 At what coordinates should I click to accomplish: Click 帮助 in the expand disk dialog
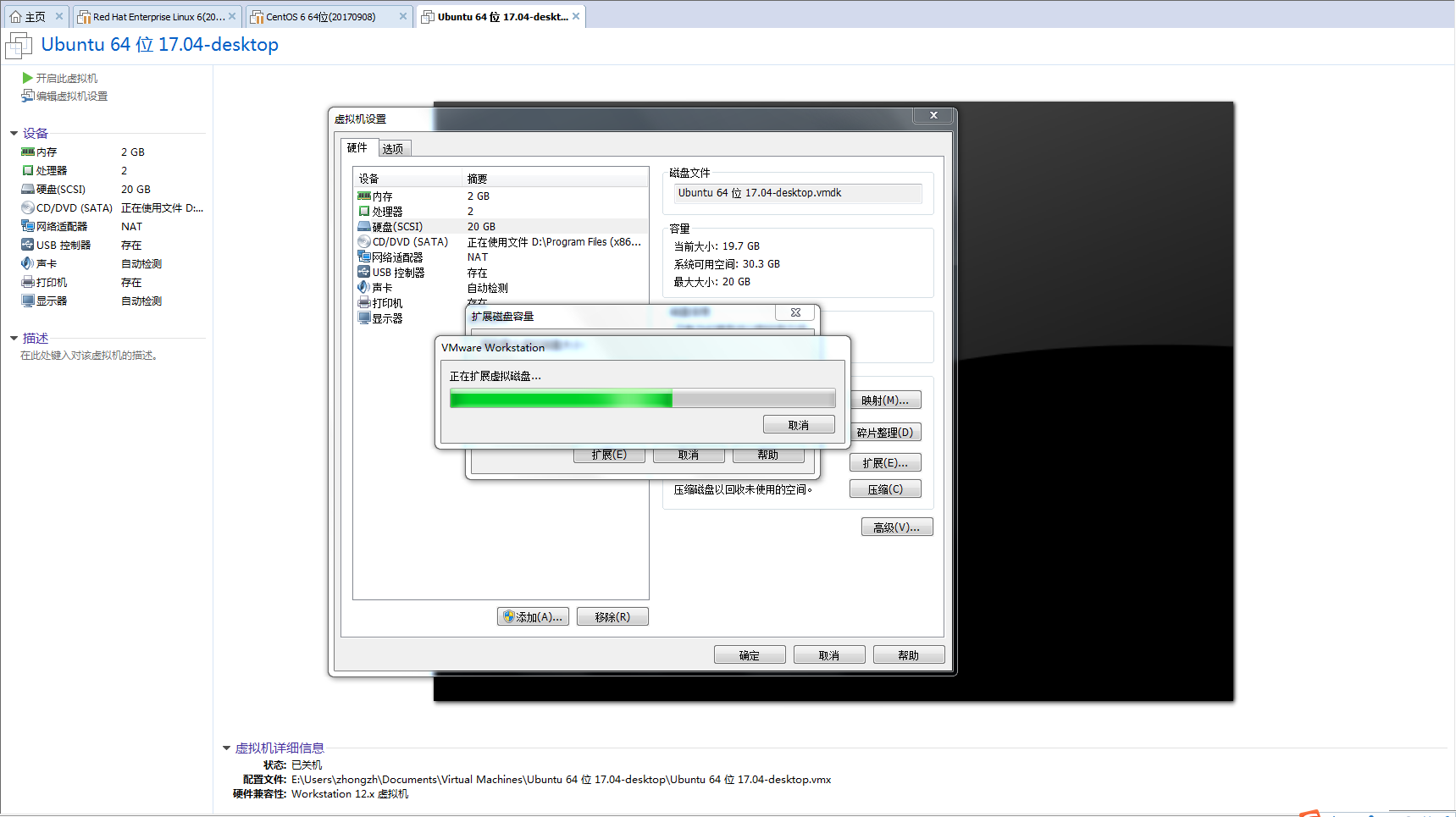[x=768, y=455]
